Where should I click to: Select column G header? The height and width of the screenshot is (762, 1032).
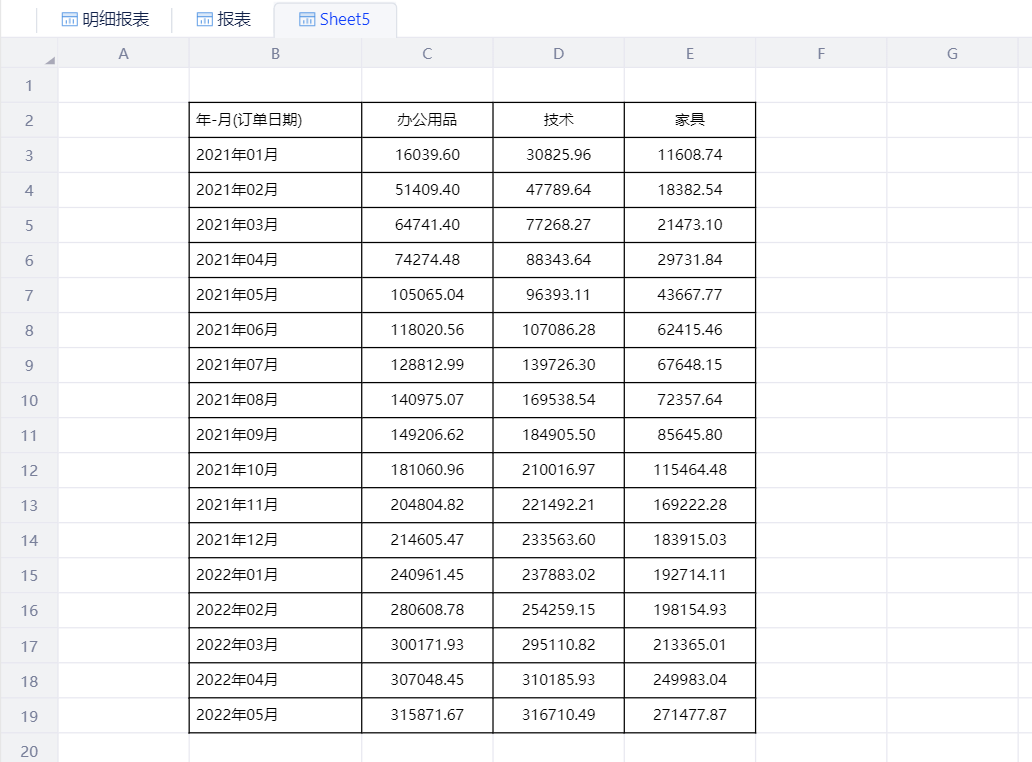tap(952, 54)
